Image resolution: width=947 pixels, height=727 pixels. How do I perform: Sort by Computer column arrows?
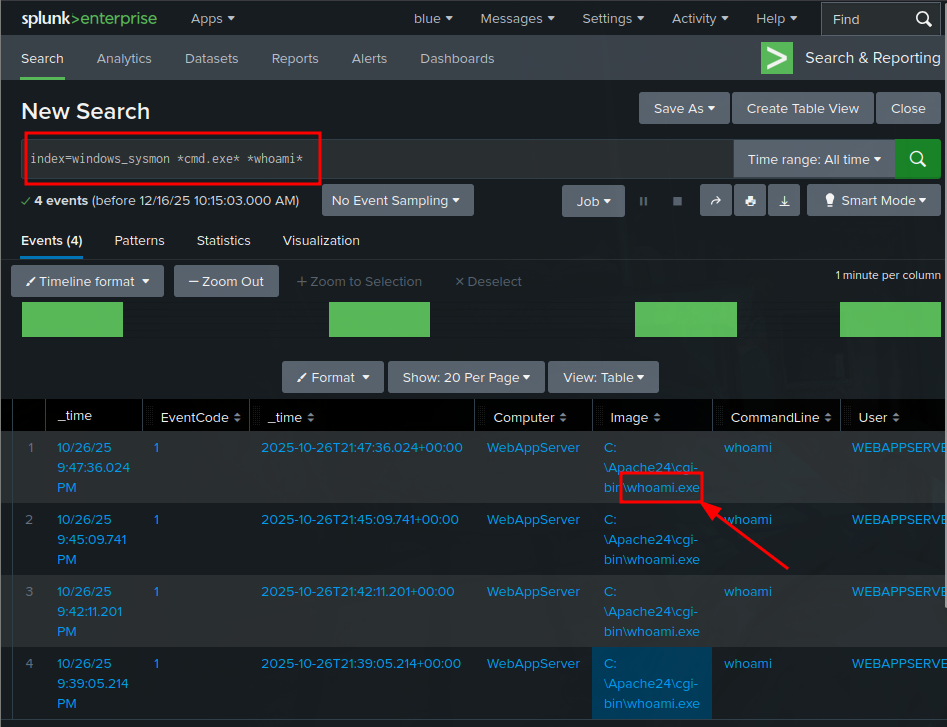point(563,417)
